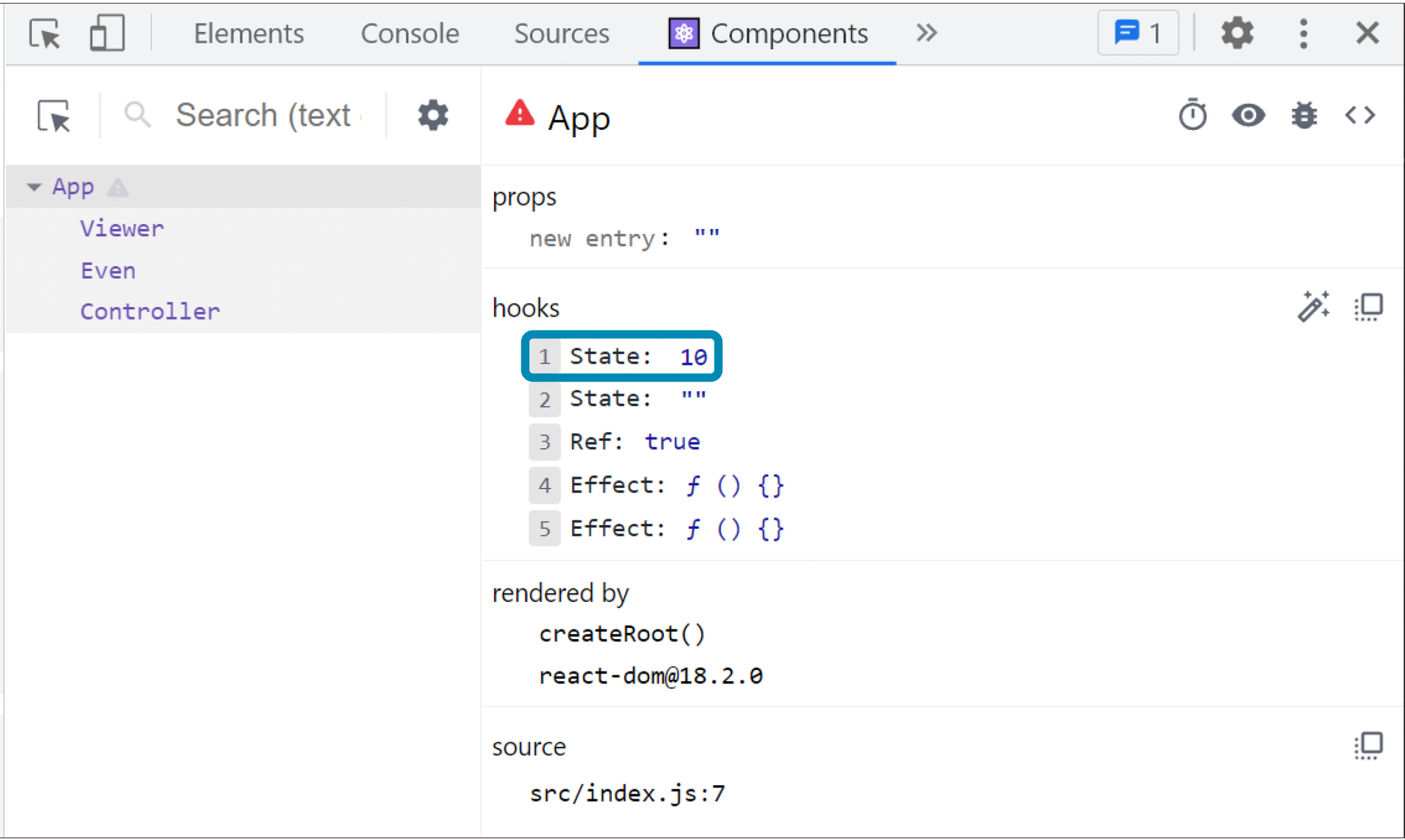Click the suspend stopwatch icon
The height and width of the screenshot is (840, 1405).
[1192, 115]
